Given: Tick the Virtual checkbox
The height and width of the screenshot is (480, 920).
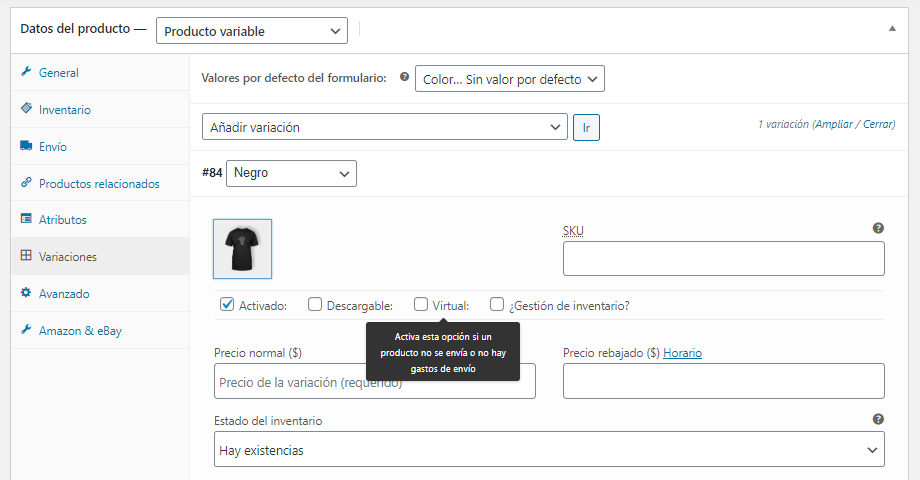Looking at the screenshot, I should coord(421,305).
